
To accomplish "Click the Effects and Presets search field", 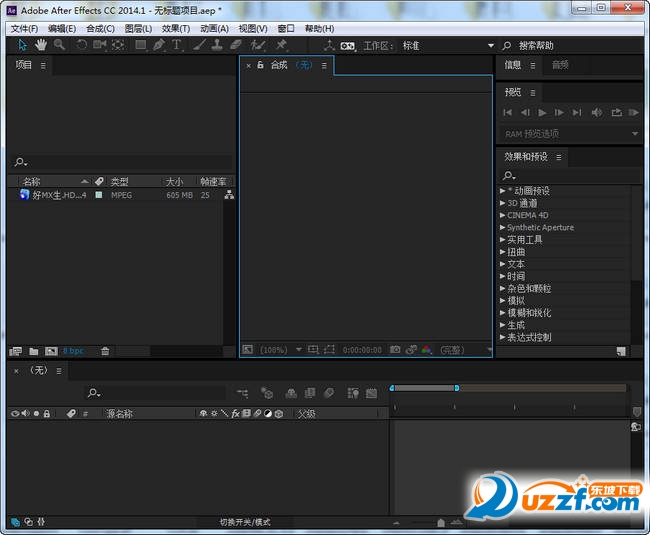I will (570, 176).
